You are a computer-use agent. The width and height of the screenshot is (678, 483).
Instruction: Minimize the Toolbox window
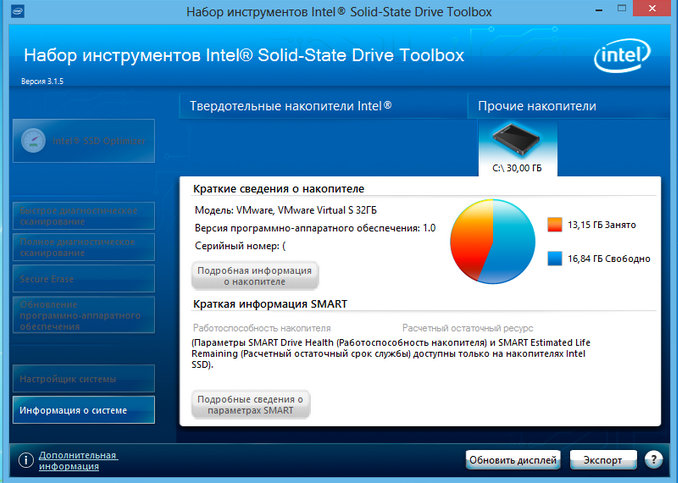pos(599,9)
